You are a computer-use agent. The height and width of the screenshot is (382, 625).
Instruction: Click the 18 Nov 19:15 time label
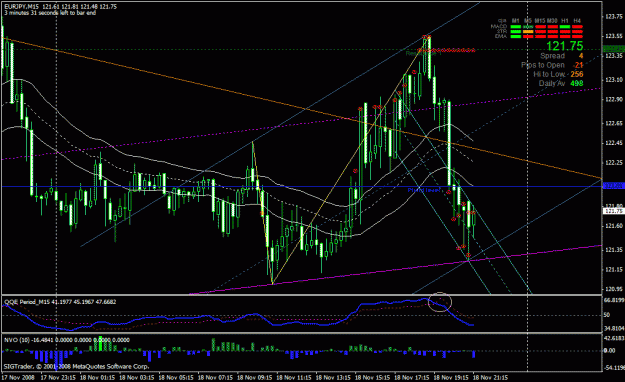(452, 377)
